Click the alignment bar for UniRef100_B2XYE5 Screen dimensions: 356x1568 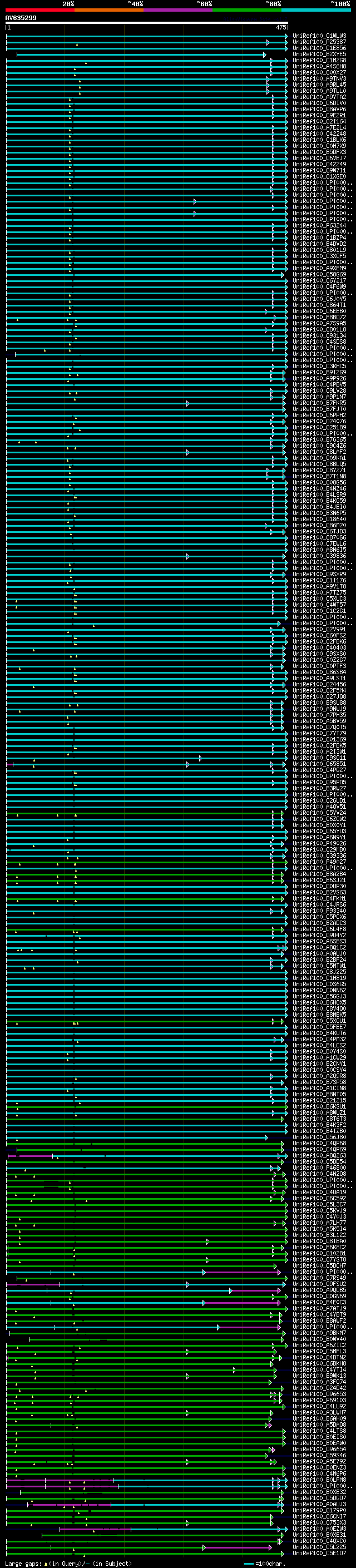pos(141,55)
